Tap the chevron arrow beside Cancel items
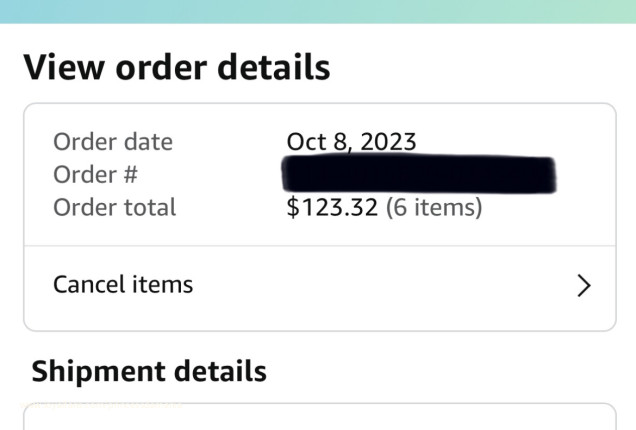Viewport: 636px width, 430px height. 585,285
